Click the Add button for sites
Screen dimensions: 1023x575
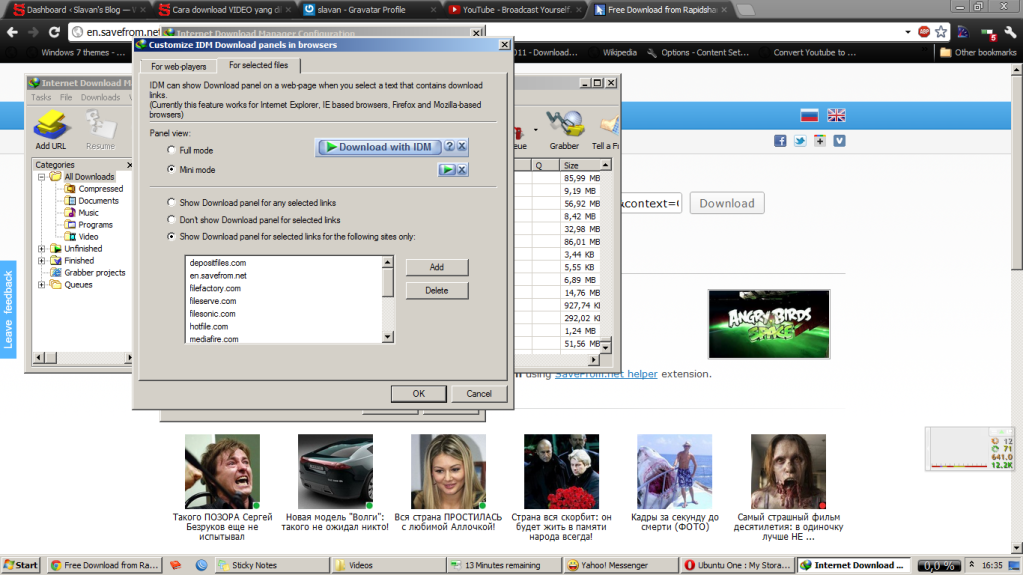[436, 267]
